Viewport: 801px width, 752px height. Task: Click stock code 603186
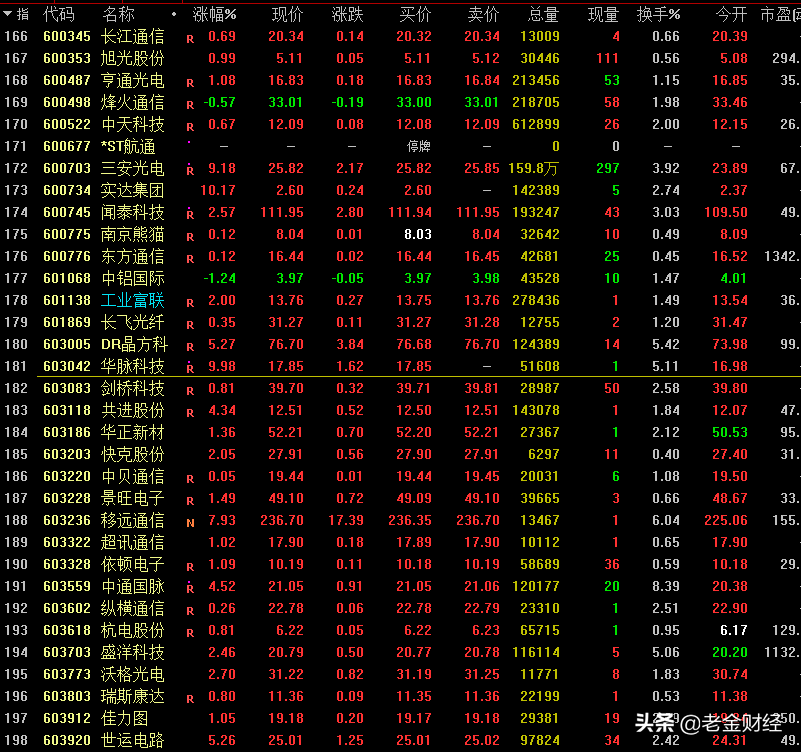(x=67, y=432)
